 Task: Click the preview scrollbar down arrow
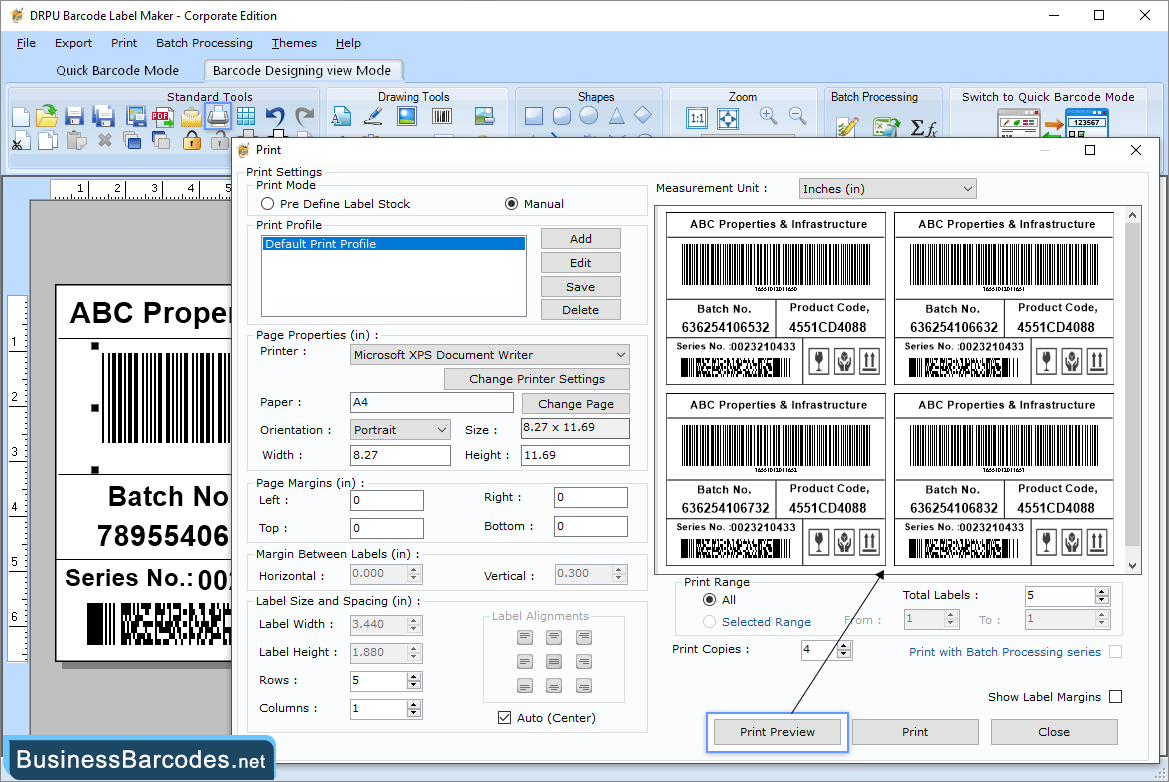click(x=1132, y=566)
